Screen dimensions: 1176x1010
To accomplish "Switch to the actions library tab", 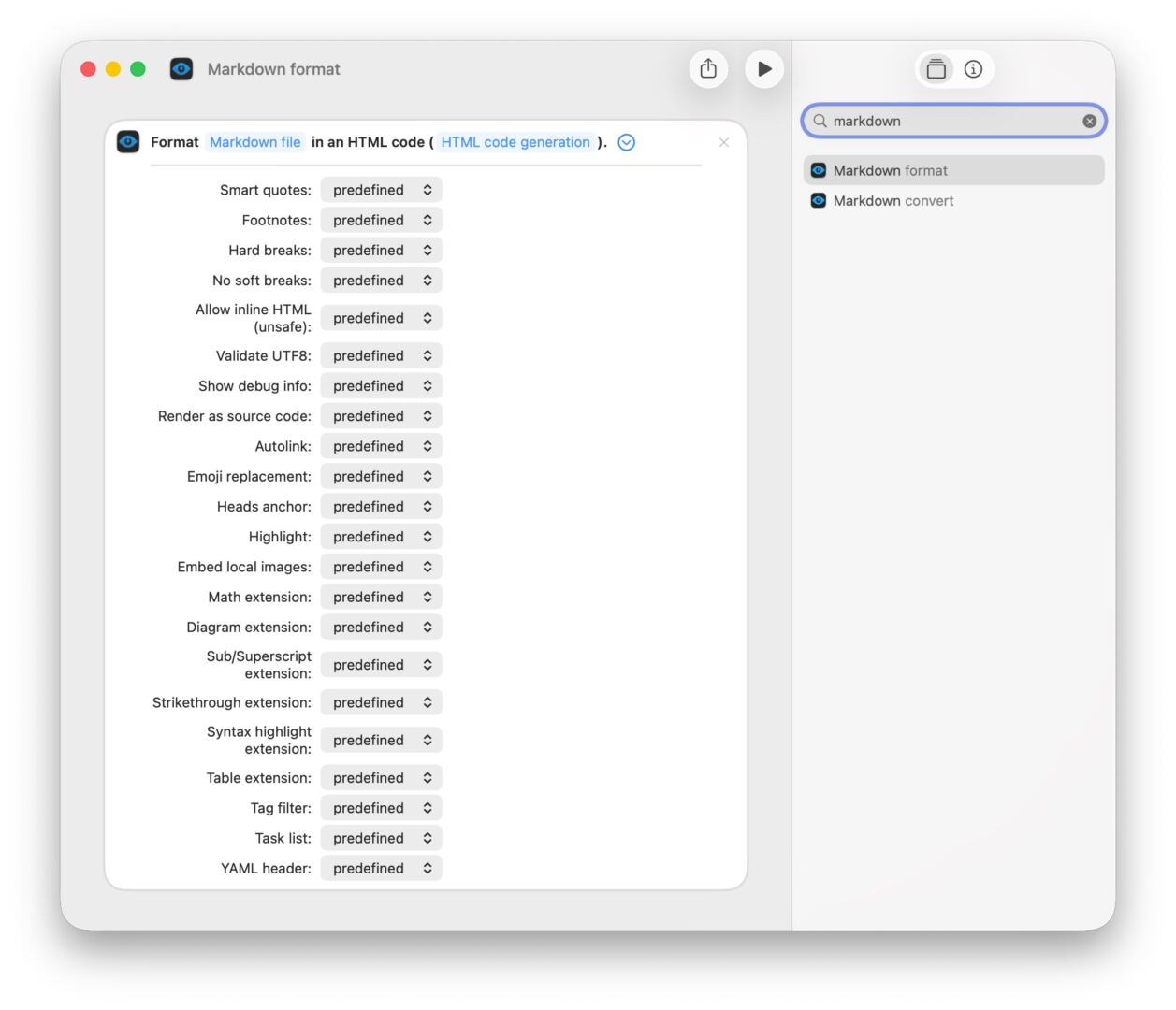I will [x=936, y=68].
